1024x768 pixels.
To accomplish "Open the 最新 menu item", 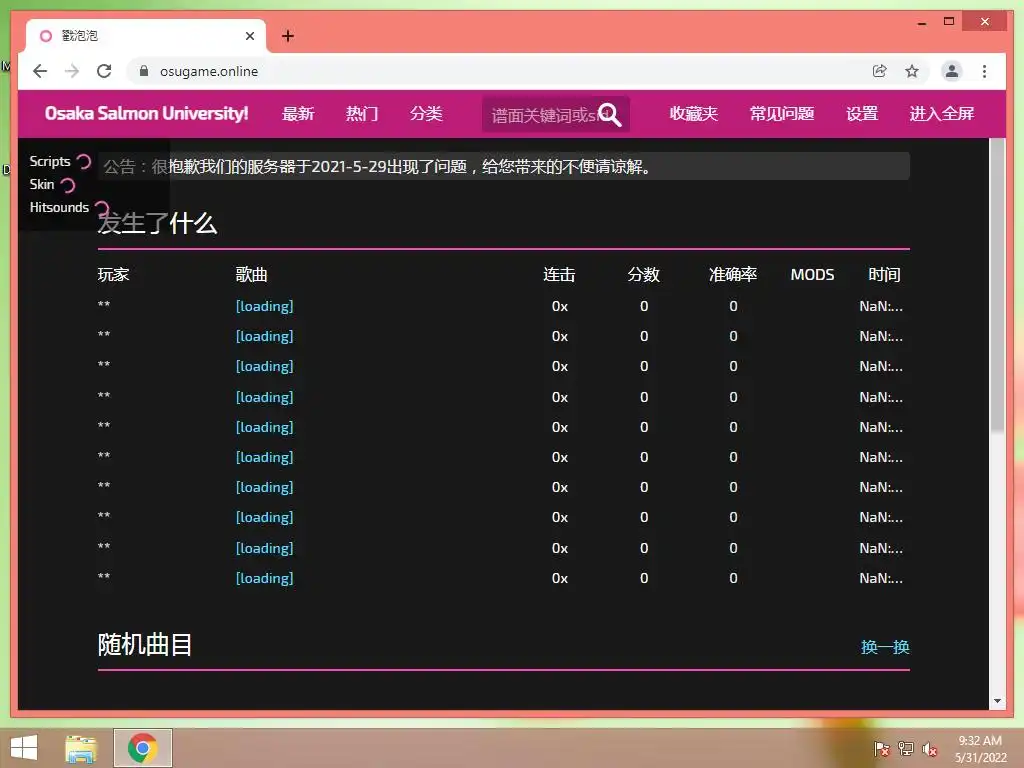I will tap(298, 114).
